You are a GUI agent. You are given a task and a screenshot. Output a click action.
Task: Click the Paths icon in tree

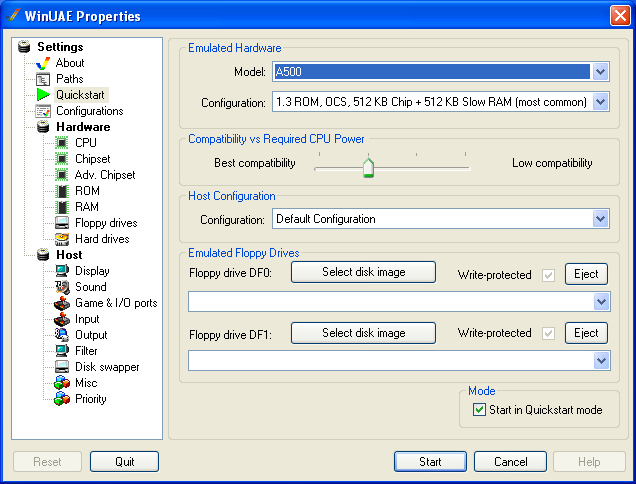[x=43, y=79]
